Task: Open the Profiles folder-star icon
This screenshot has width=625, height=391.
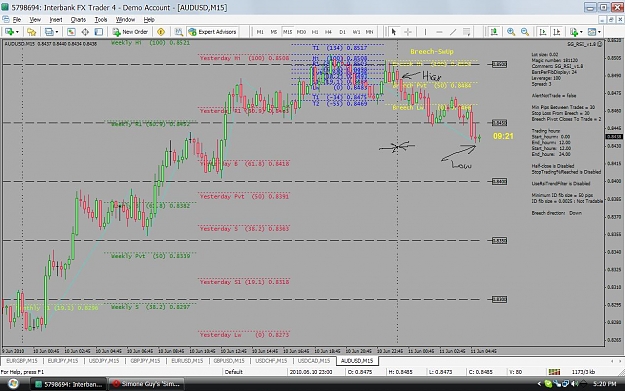Action: (31, 32)
